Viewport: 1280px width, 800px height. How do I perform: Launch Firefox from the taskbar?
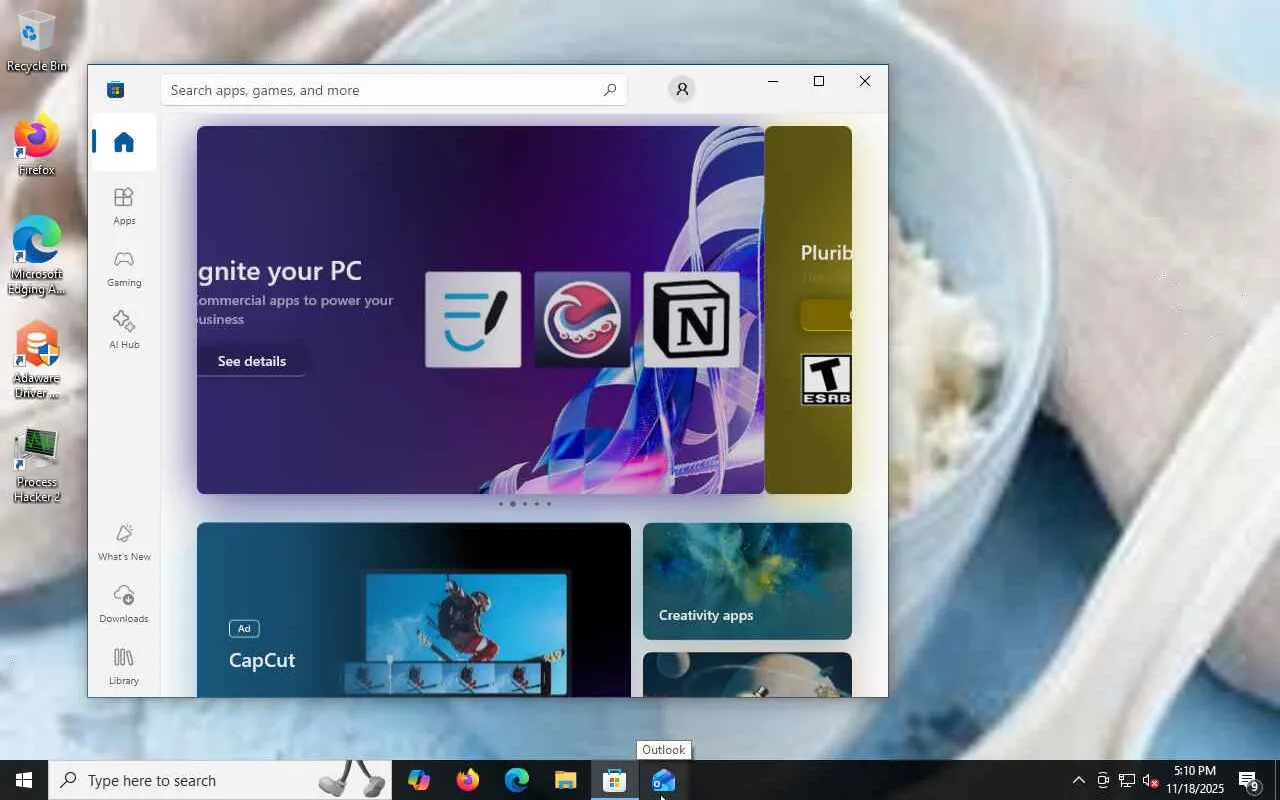pos(467,780)
